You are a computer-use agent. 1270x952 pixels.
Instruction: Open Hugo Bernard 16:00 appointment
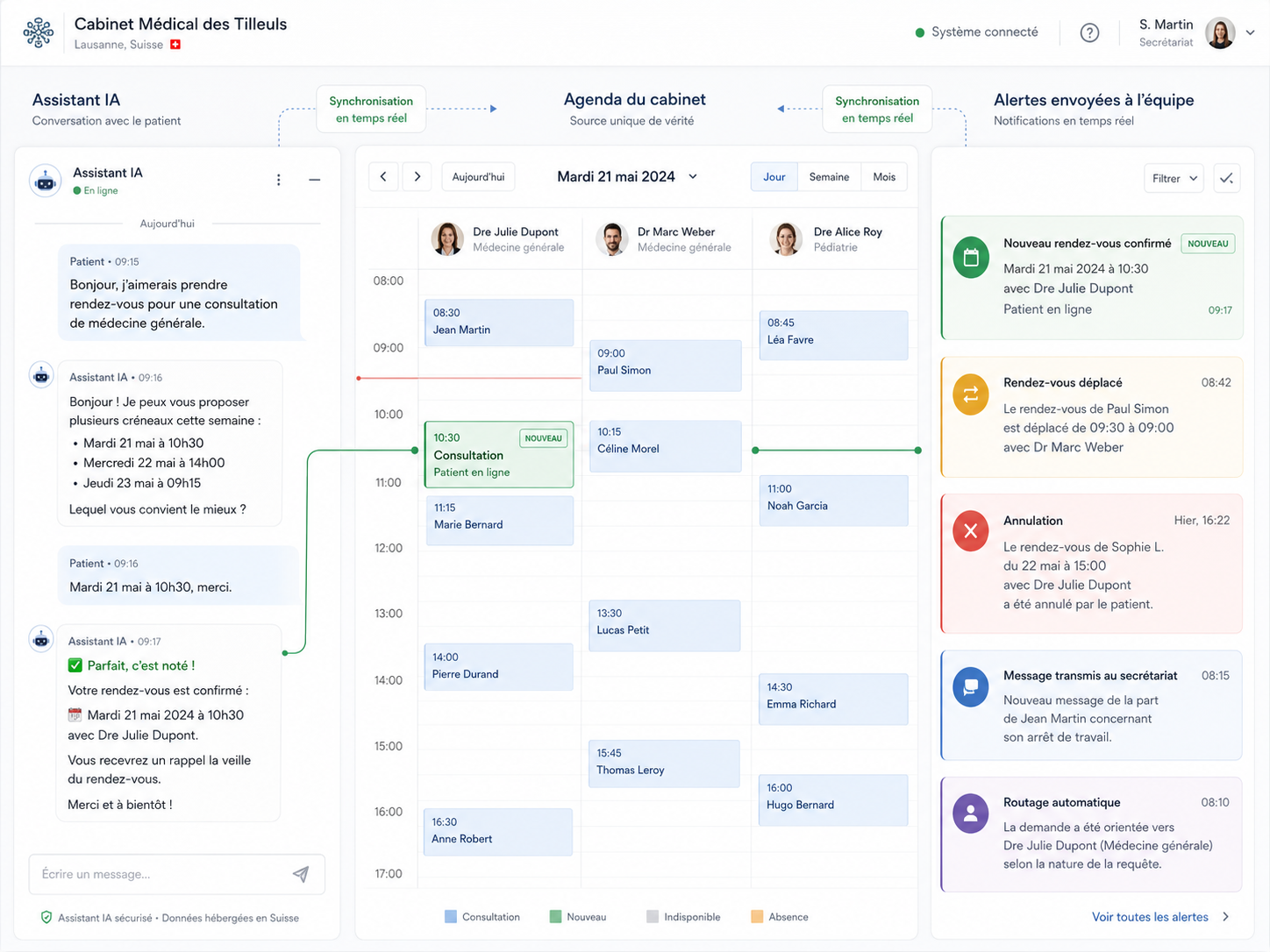(833, 799)
